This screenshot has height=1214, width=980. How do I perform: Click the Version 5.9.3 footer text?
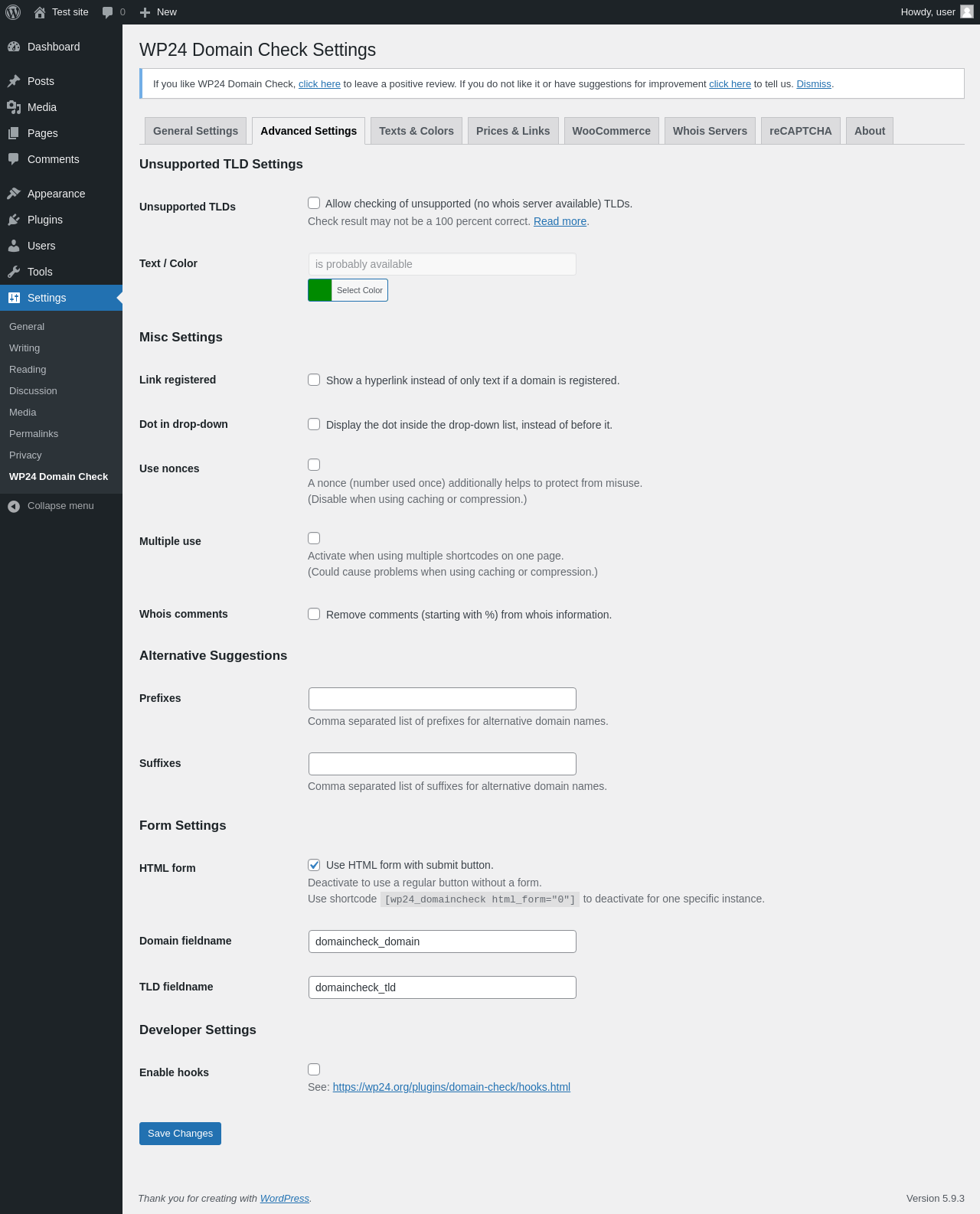936,1199
